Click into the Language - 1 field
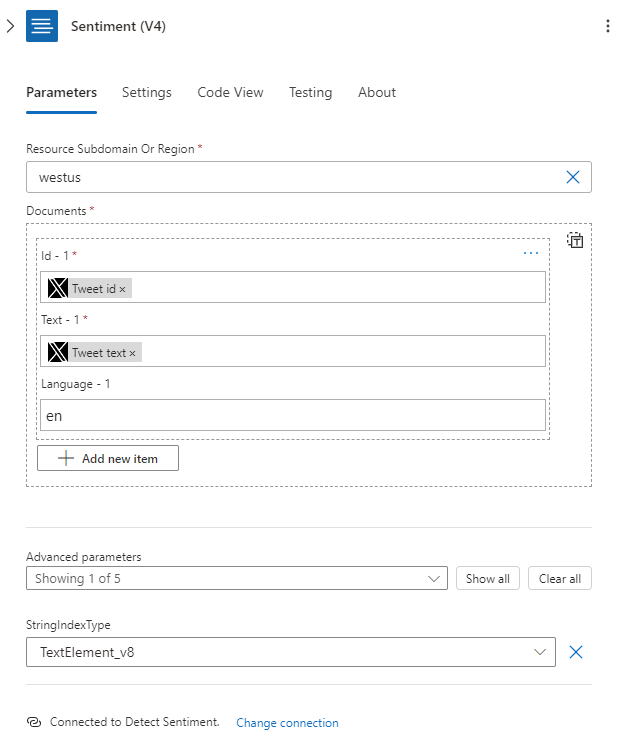 (293, 415)
